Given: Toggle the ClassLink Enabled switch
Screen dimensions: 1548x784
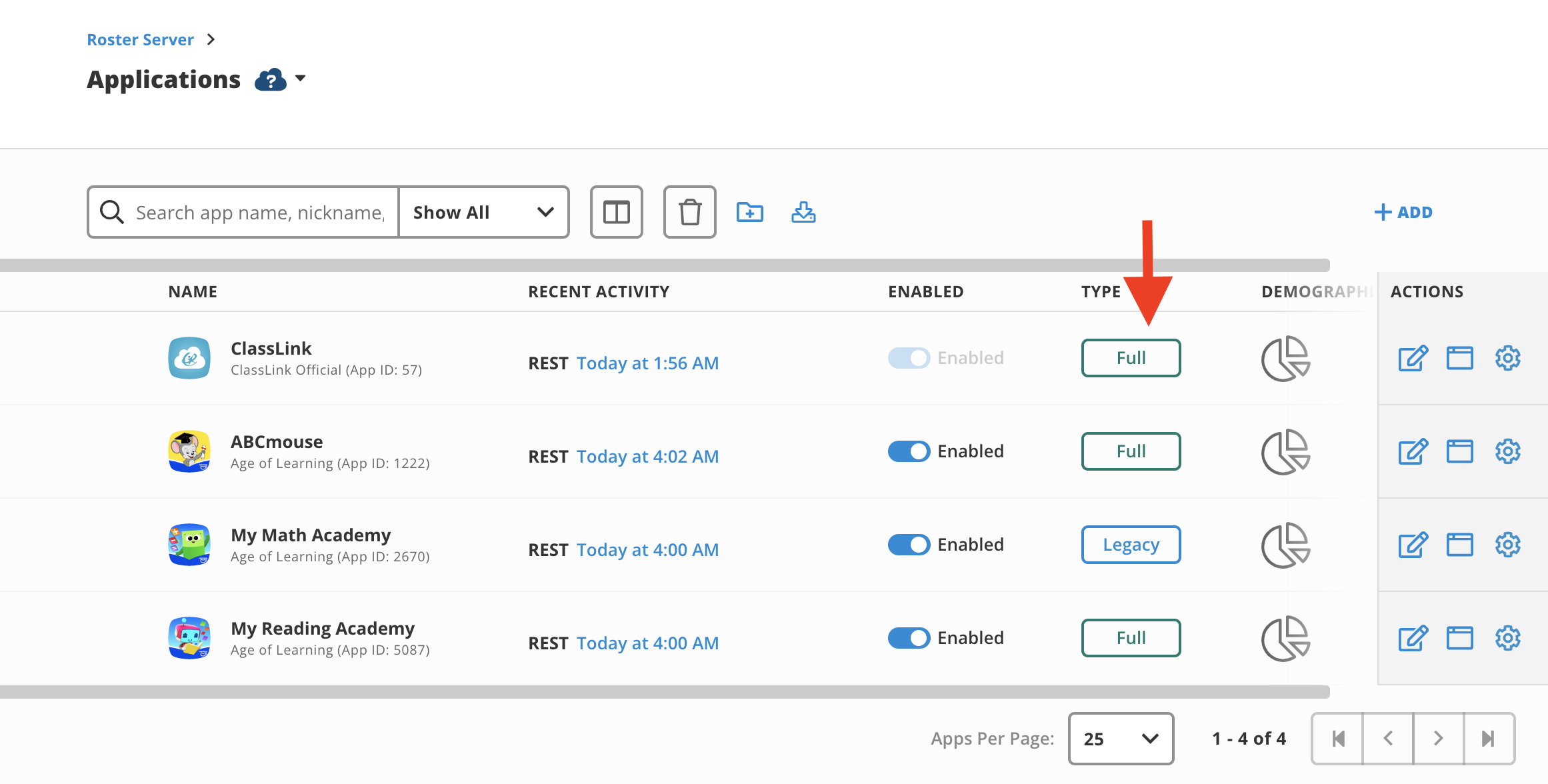Looking at the screenshot, I should (x=909, y=358).
